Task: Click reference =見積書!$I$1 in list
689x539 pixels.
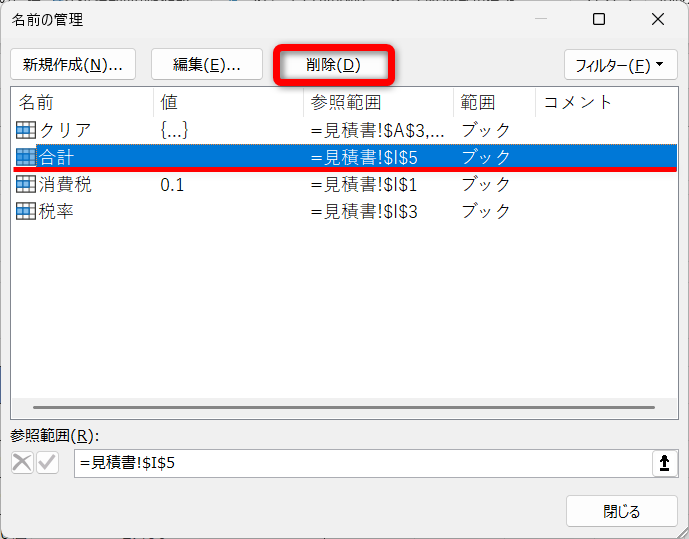Action: [x=364, y=185]
